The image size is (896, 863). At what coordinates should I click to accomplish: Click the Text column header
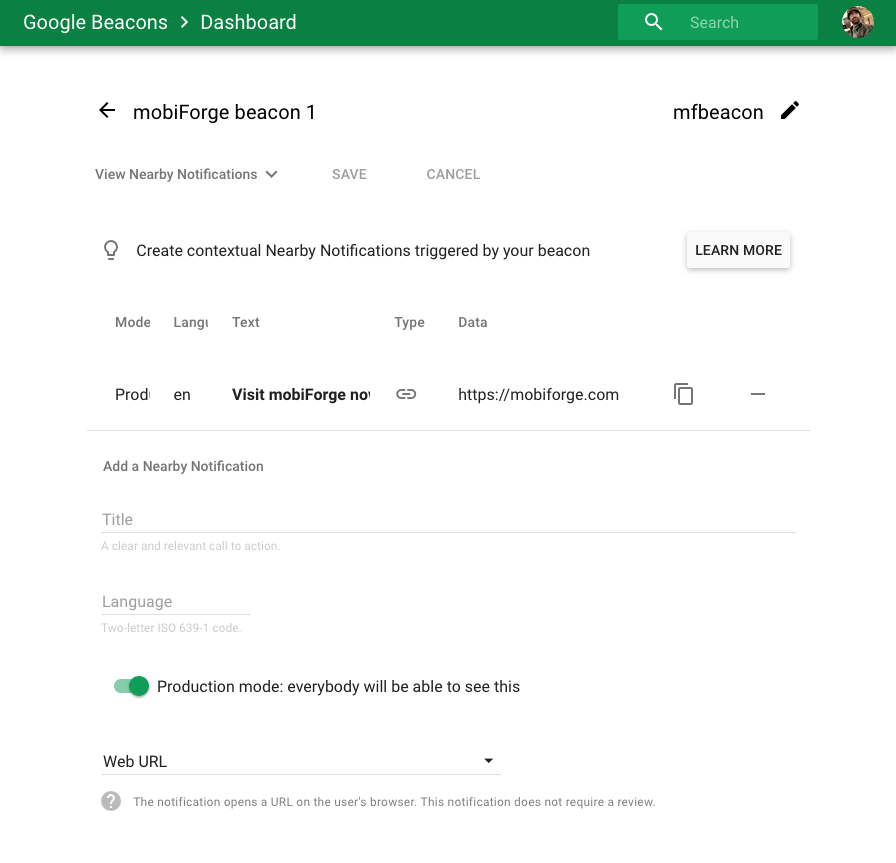click(x=246, y=322)
